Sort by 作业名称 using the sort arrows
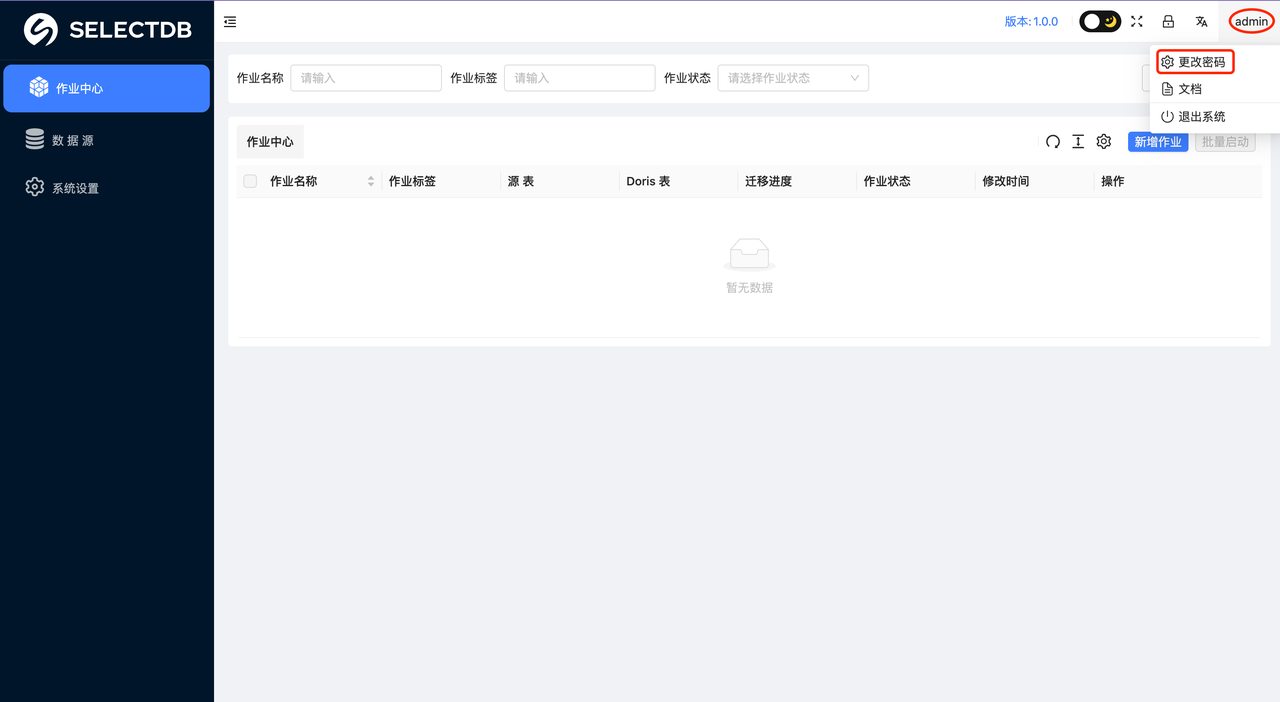This screenshot has width=1280, height=702. 371,181
